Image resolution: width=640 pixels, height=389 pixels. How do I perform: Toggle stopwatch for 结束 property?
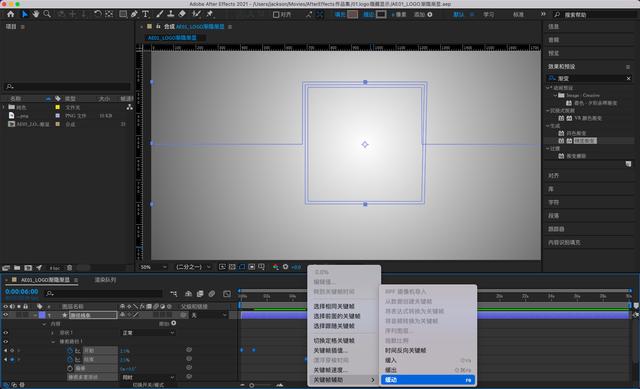point(70,360)
